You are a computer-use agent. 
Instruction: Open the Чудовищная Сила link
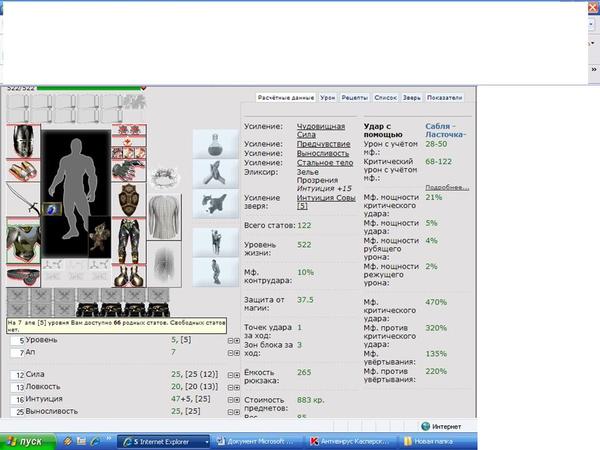click(x=321, y=130)
